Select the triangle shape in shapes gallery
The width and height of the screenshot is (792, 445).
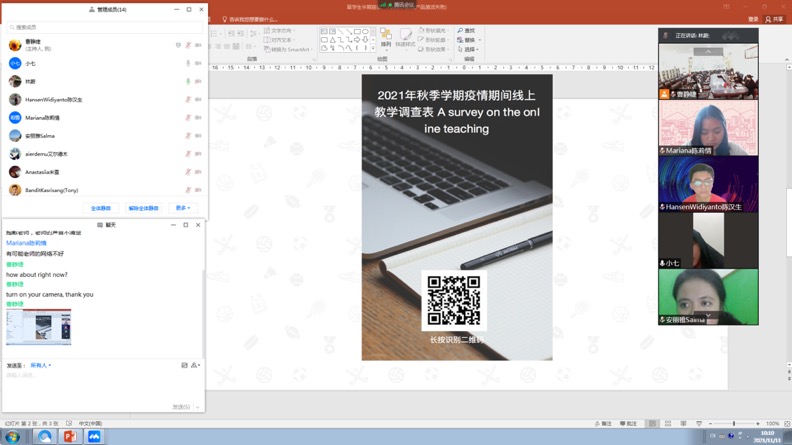(x=332, y=39)
